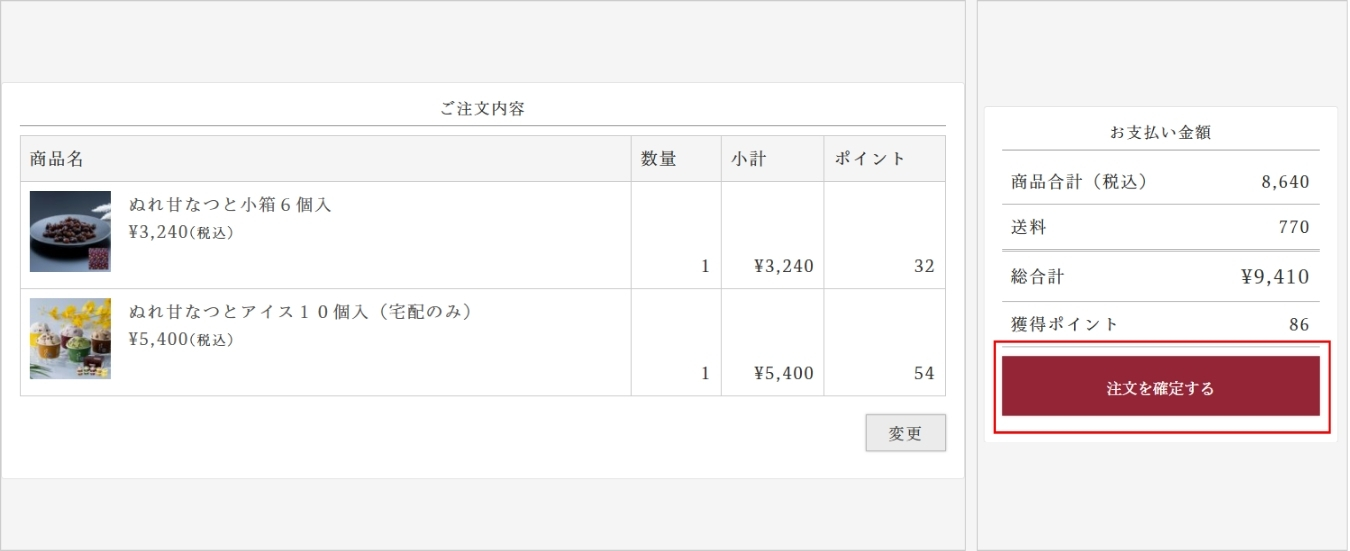
Task: Click the 小計 column header
Action: tap(748, 159)
